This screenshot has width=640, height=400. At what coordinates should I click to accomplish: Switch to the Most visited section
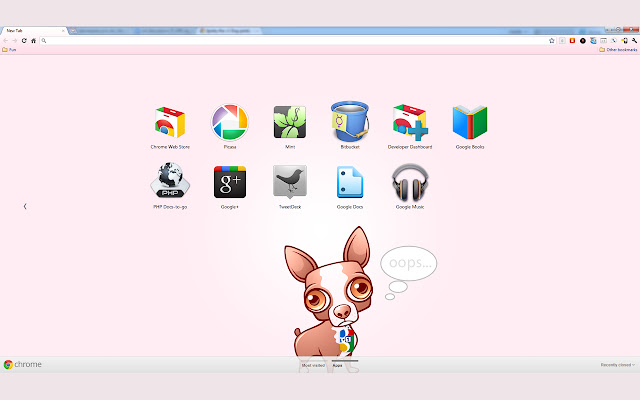313,365
